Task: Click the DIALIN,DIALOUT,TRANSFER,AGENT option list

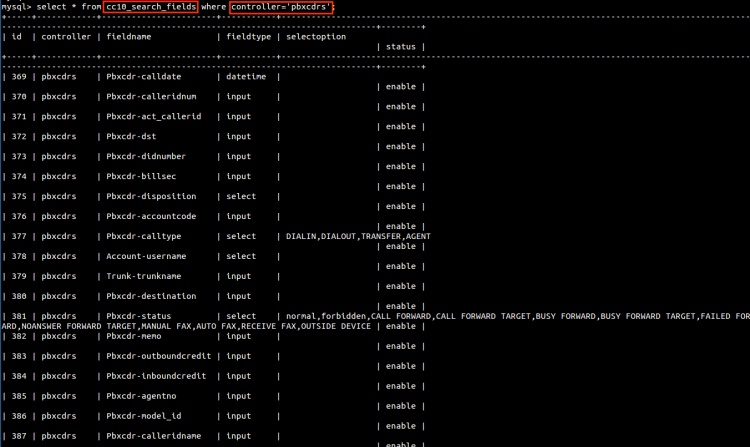Action: point(358,237)
